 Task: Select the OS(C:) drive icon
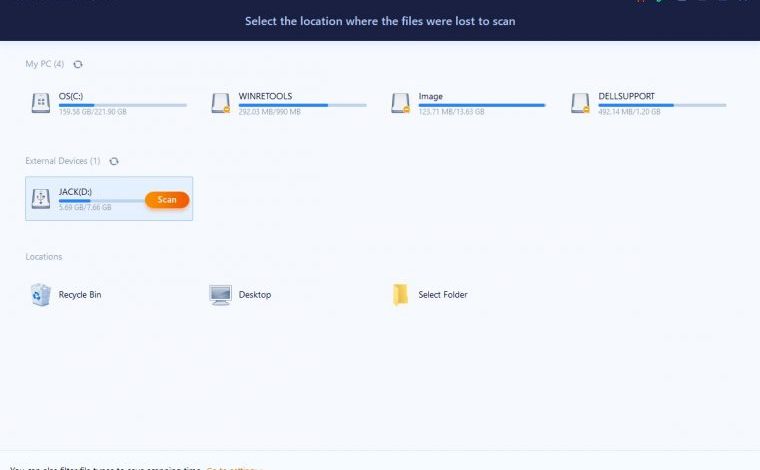point(41,103)
